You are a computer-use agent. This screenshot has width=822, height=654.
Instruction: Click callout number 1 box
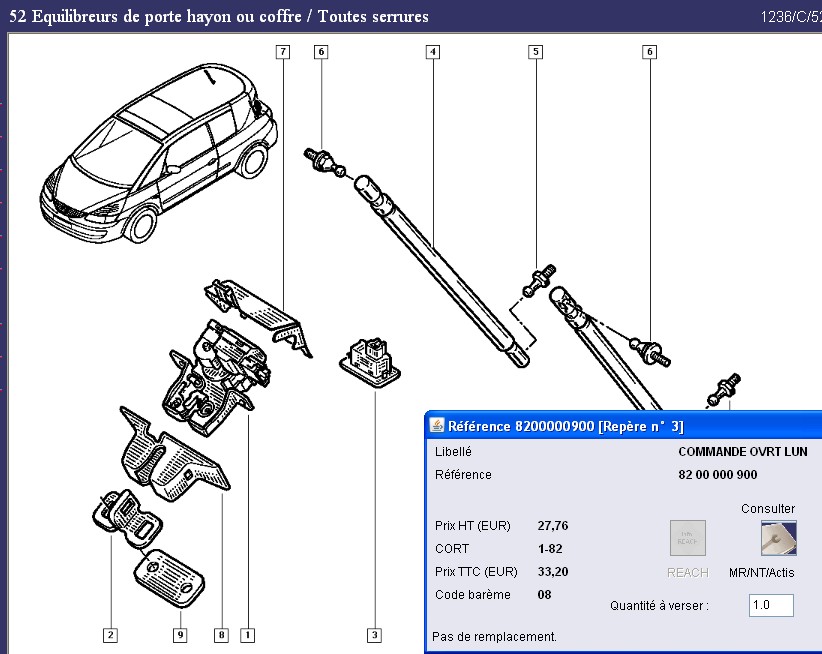tap(246, 634)
